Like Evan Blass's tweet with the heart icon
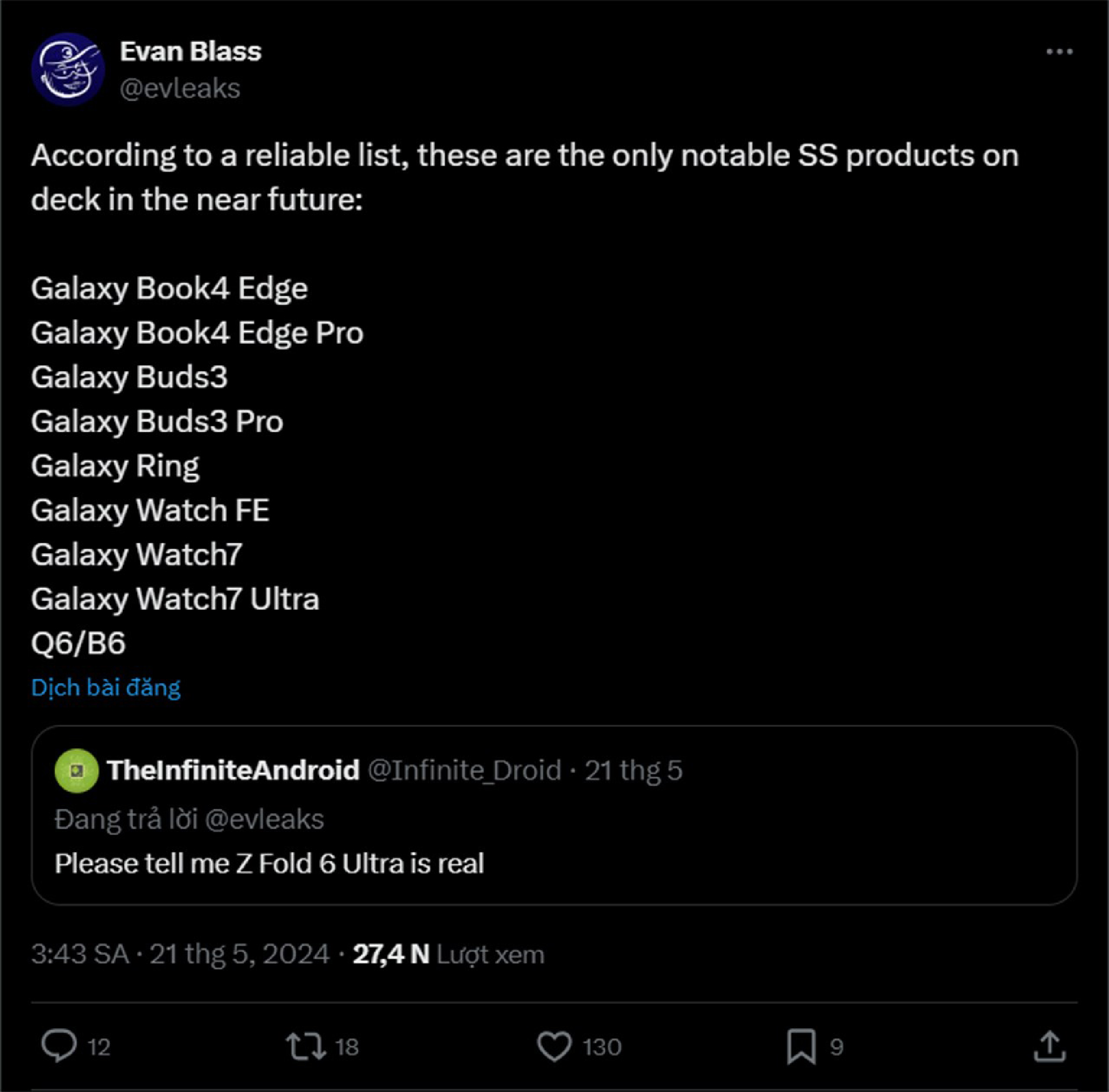Screen dimensions: 1109x1092 tap(556, 1045)
